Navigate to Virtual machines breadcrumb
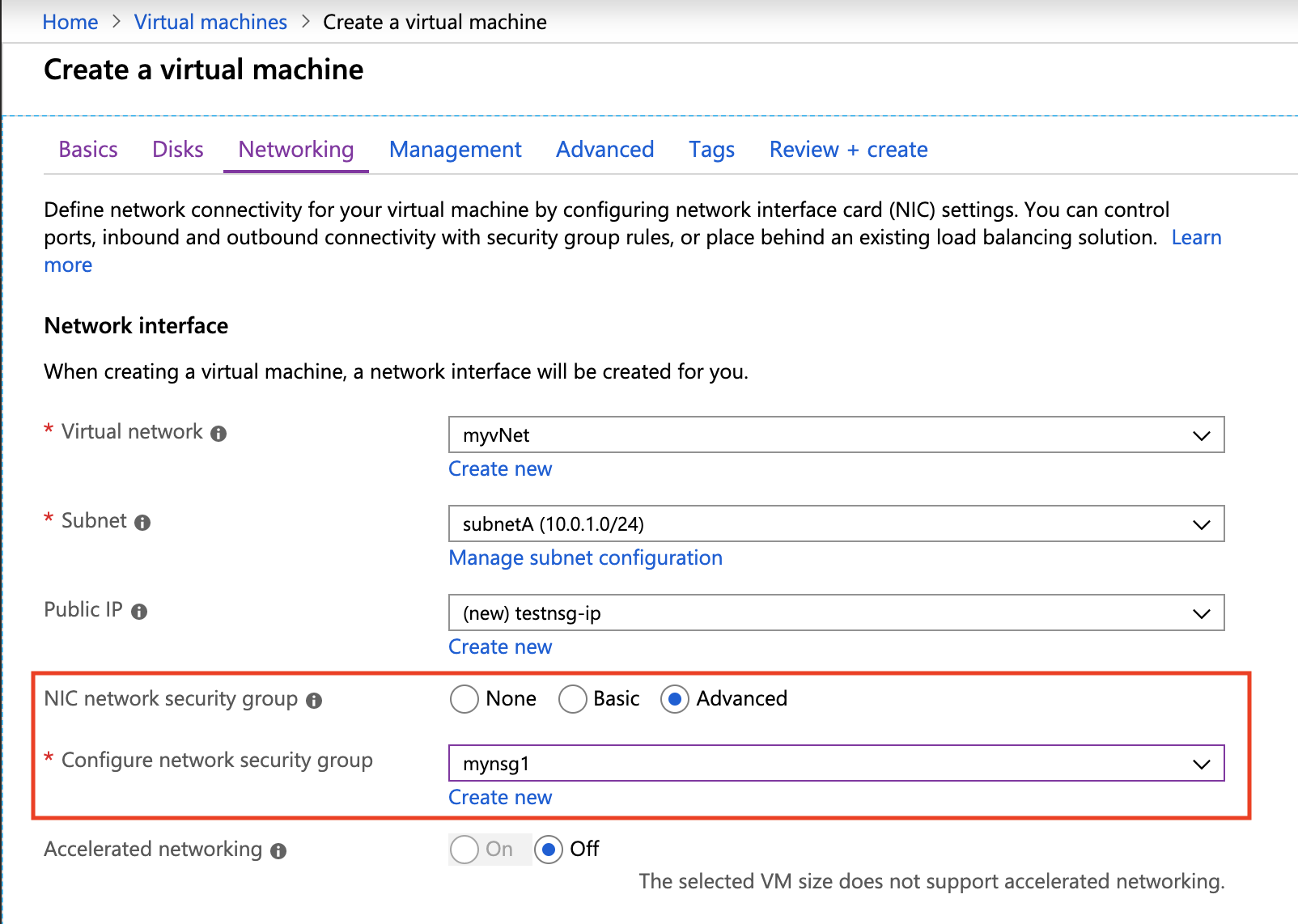 (x=210, y=22)
